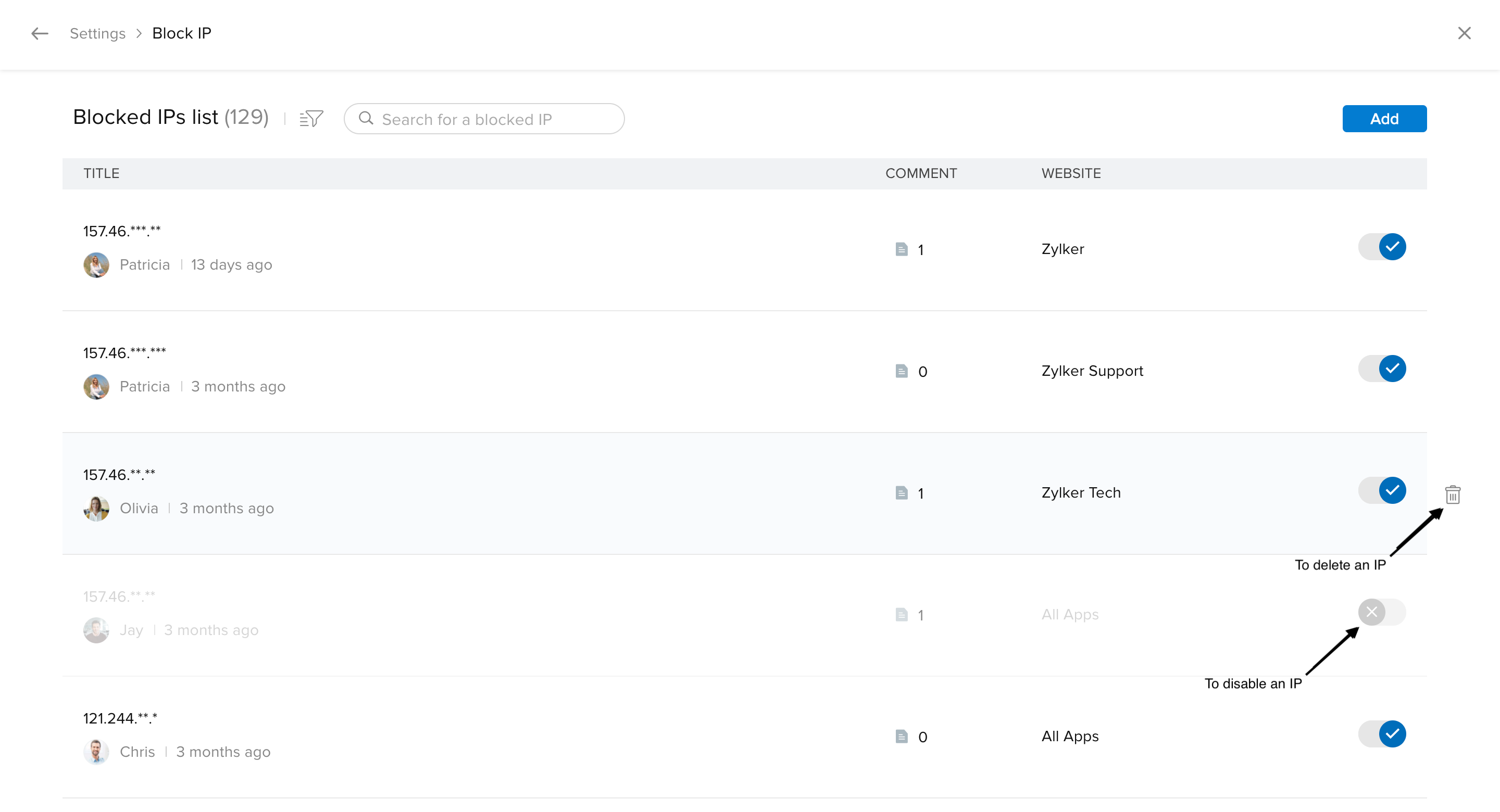The width and height of the screenshot is (1500, 812).
Task: Close the Block IP settings panel
Action: pos(1464,33)
